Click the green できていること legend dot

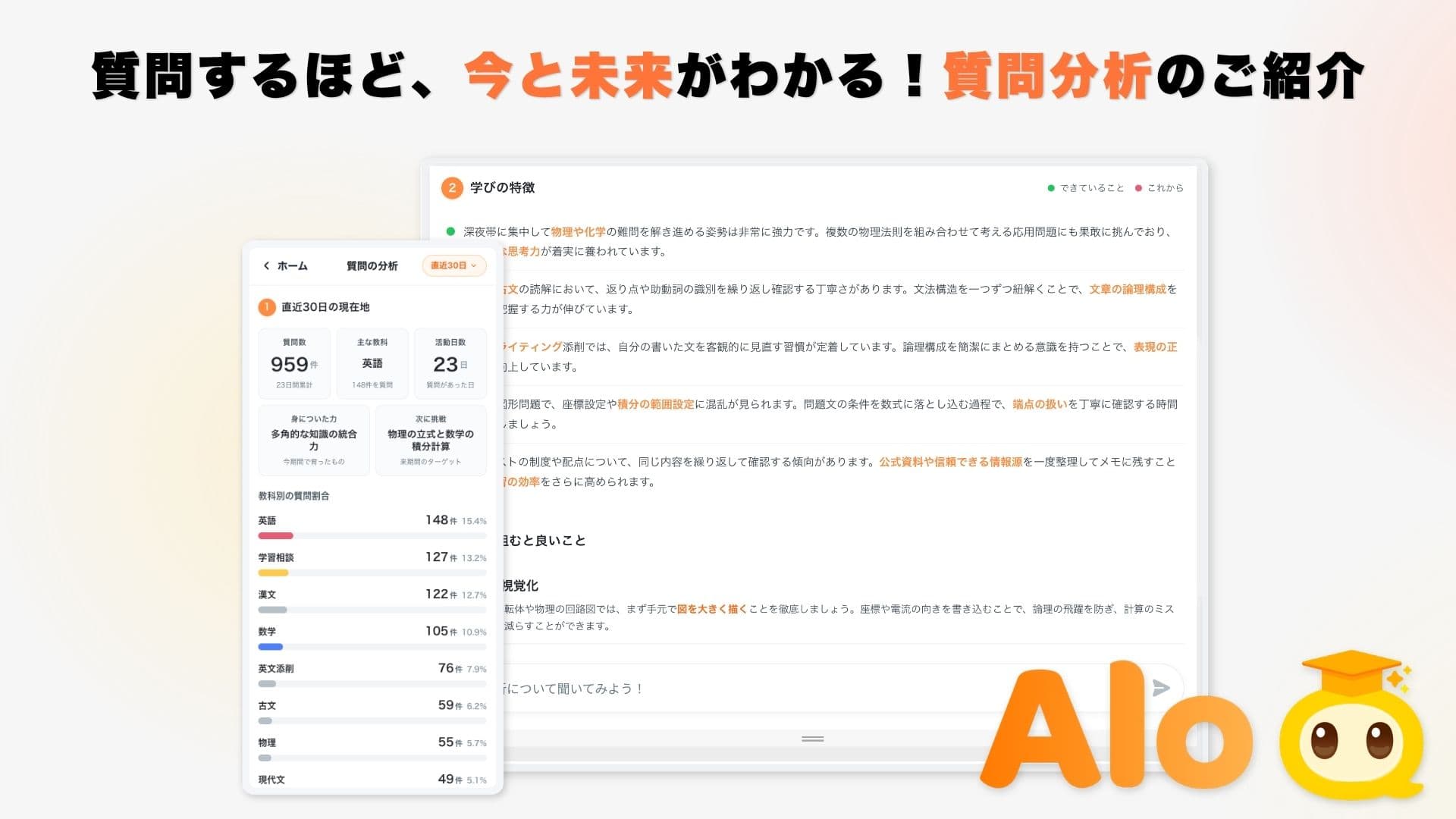coord(1051,188)
